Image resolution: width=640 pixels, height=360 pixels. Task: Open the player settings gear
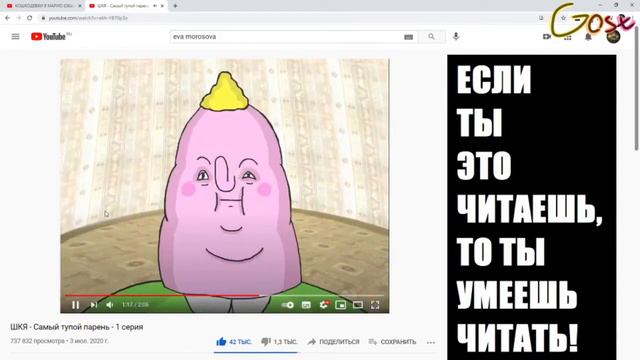coord(324,305)
